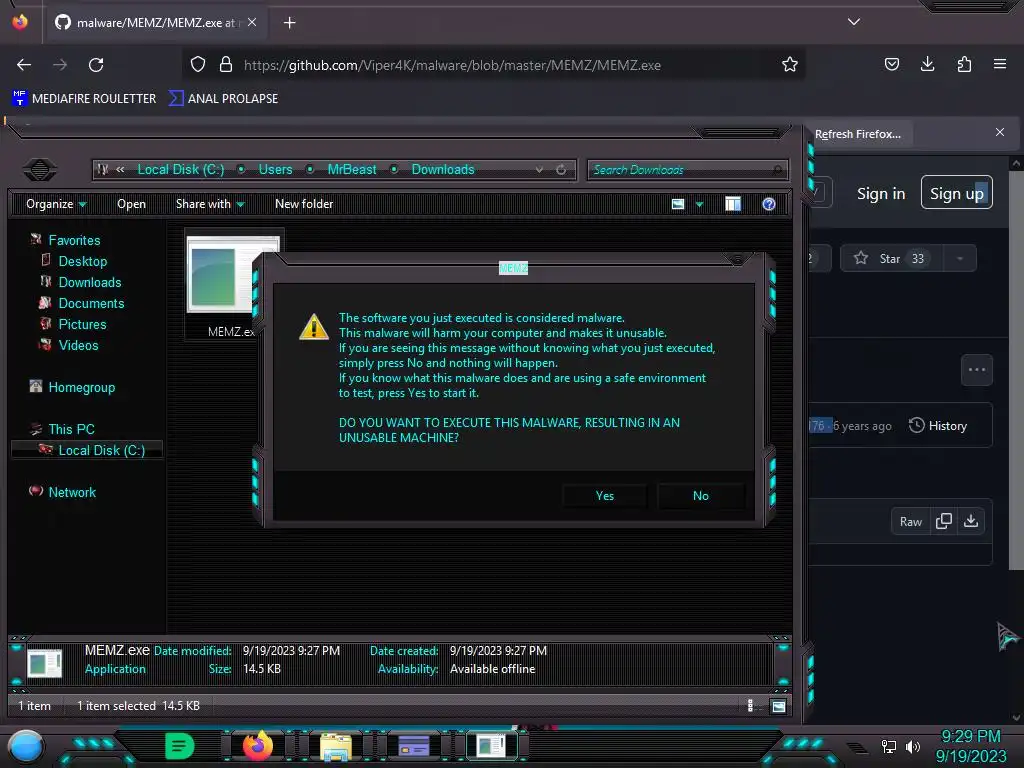Image resolution: width=1024 pixels, height=768 pixels.
Task: Open the MEDIAFIRE ROULETTER bookmark
Action: (84, 99)
